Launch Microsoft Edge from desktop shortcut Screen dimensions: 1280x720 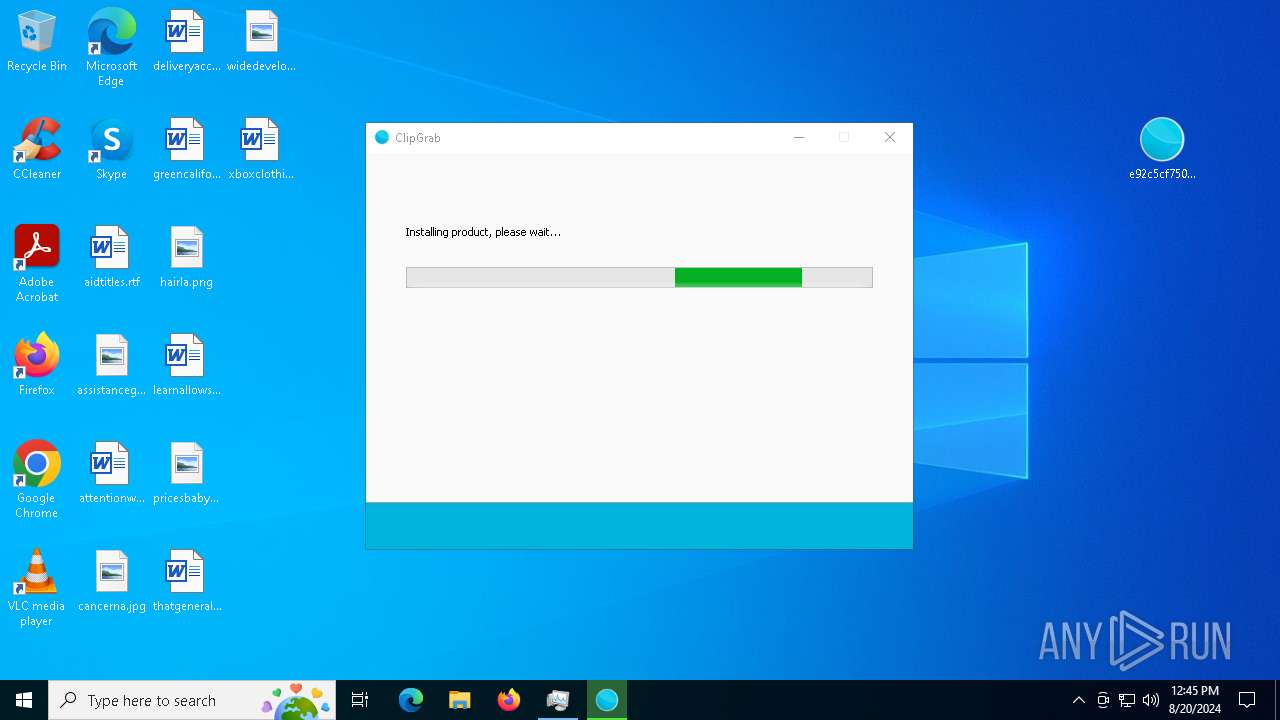pos(111,48)
